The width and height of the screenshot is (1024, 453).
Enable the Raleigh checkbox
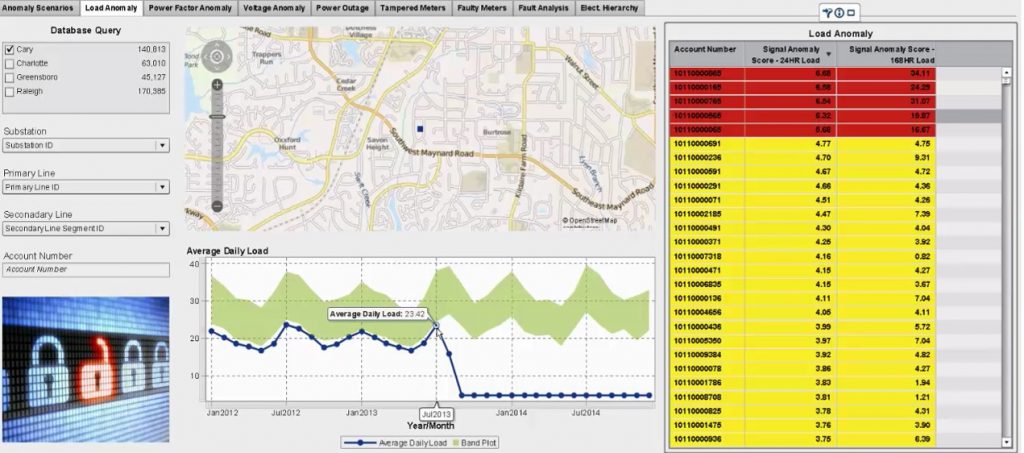(10, 91)
